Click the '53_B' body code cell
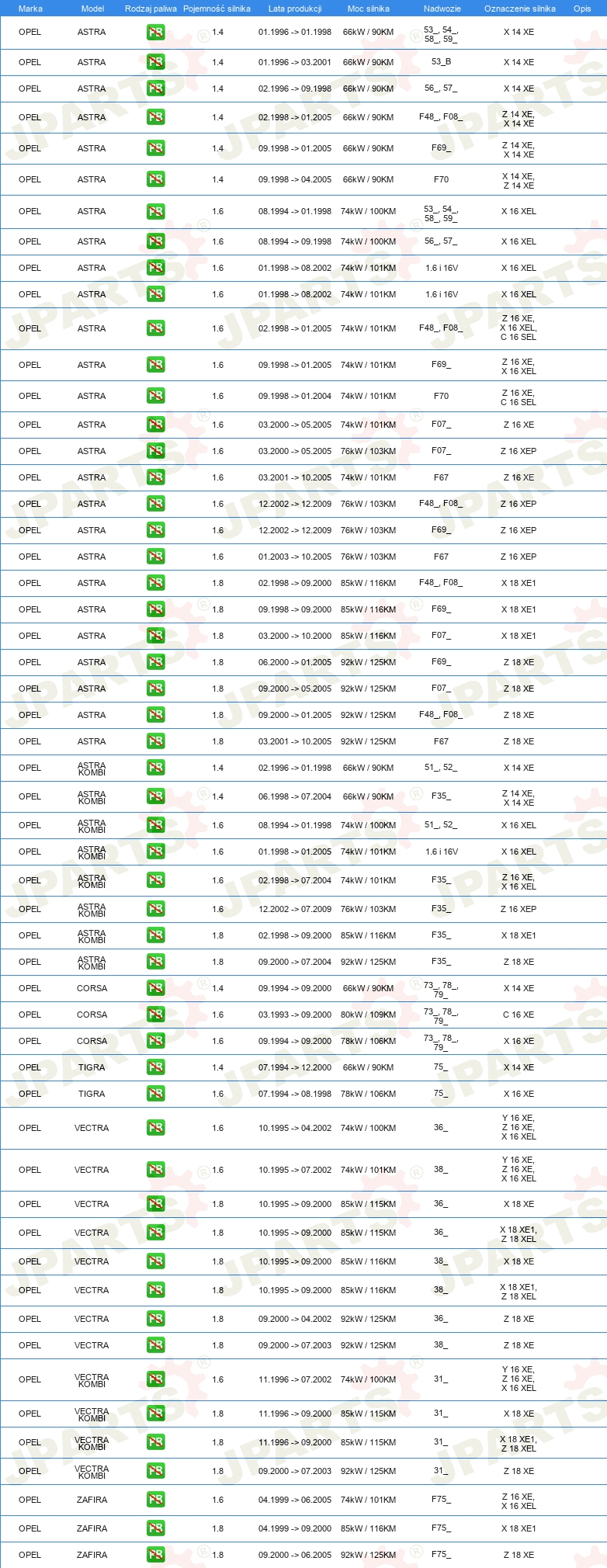Screen dimensions: 607x1568 point(441,62)
